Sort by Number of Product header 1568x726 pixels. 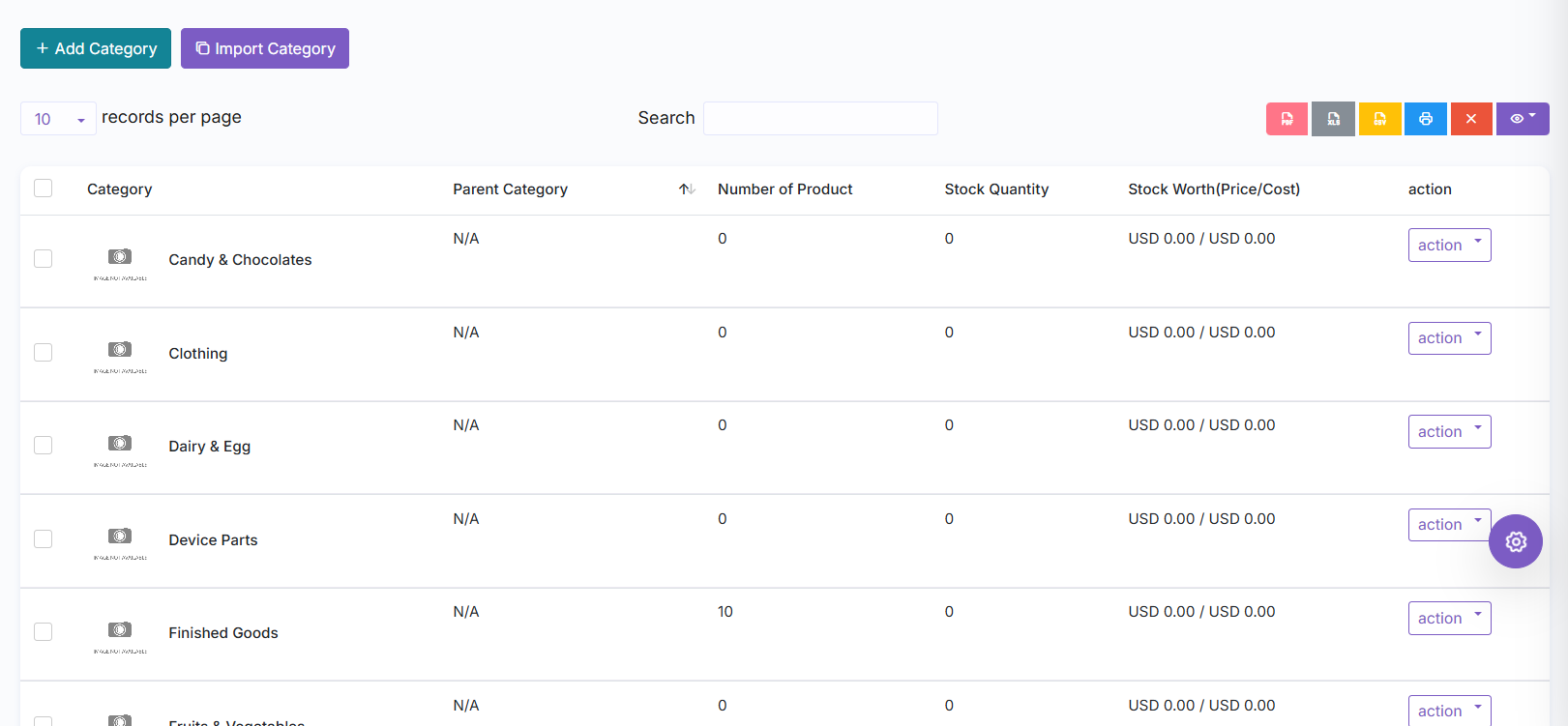[x=784, y=189]
